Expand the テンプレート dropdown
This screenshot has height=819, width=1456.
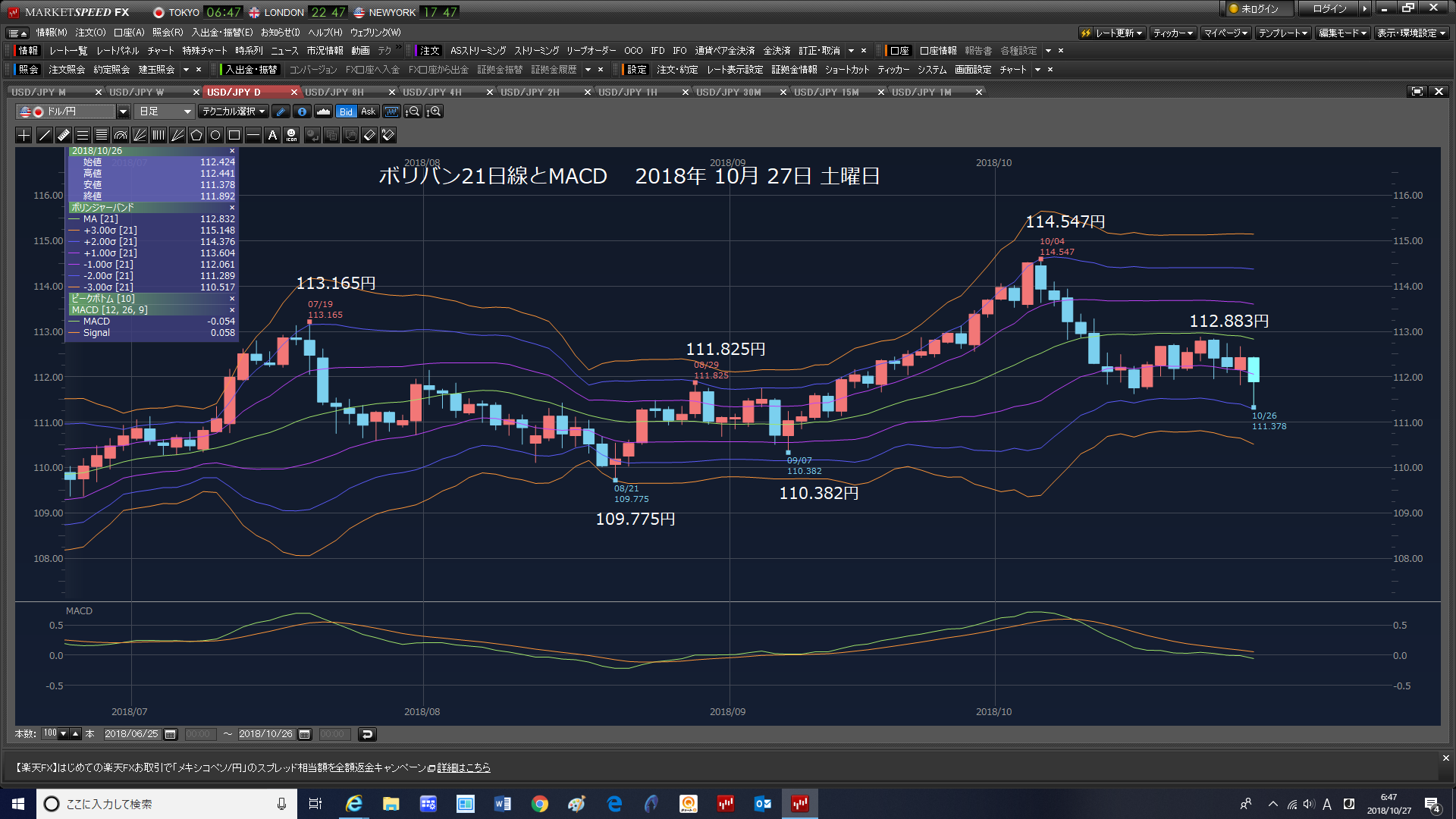point(1283,33)
